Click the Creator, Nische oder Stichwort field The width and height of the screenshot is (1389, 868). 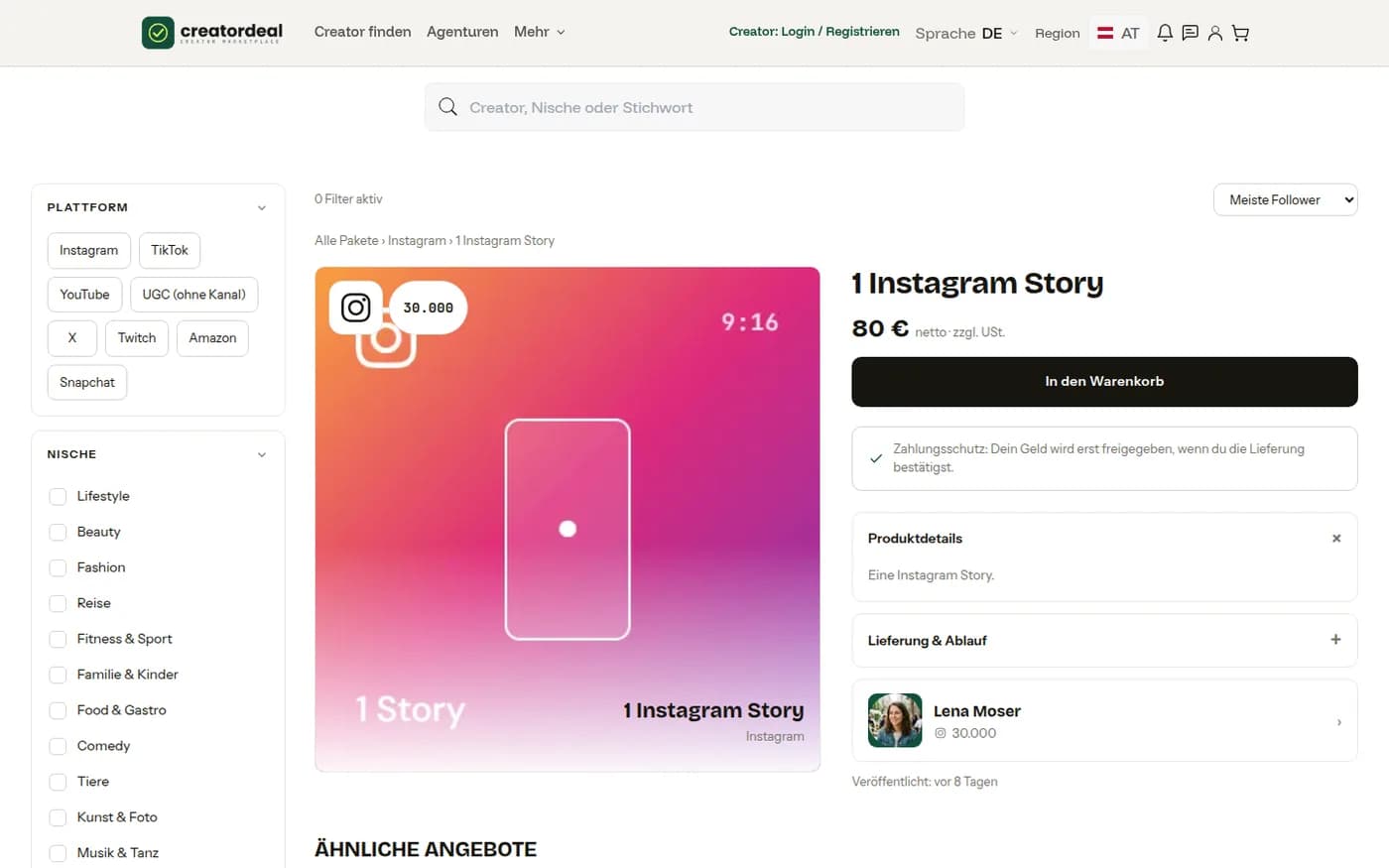click(x=694, y=107)
